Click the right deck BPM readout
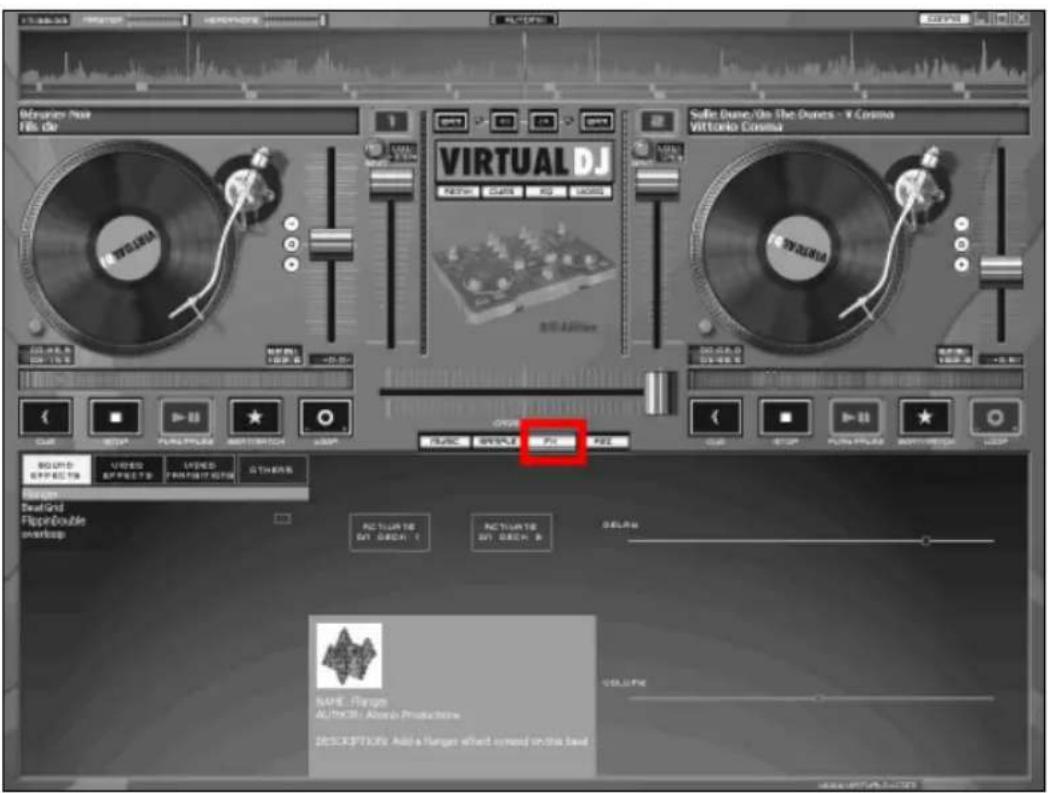The height and width of the screenshot is (793, 1048). pyautogui.click(x=953, y=355)
